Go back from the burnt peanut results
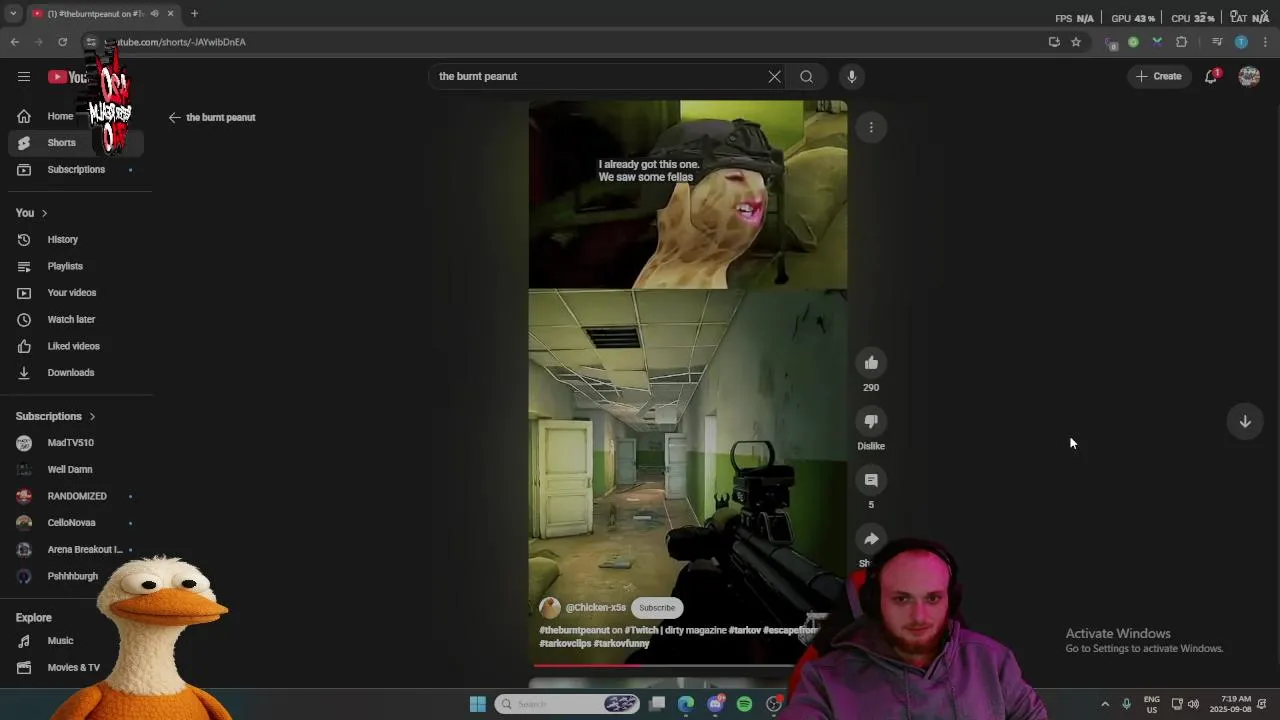Screen dimensions: 1280x720 pos(174,118)
